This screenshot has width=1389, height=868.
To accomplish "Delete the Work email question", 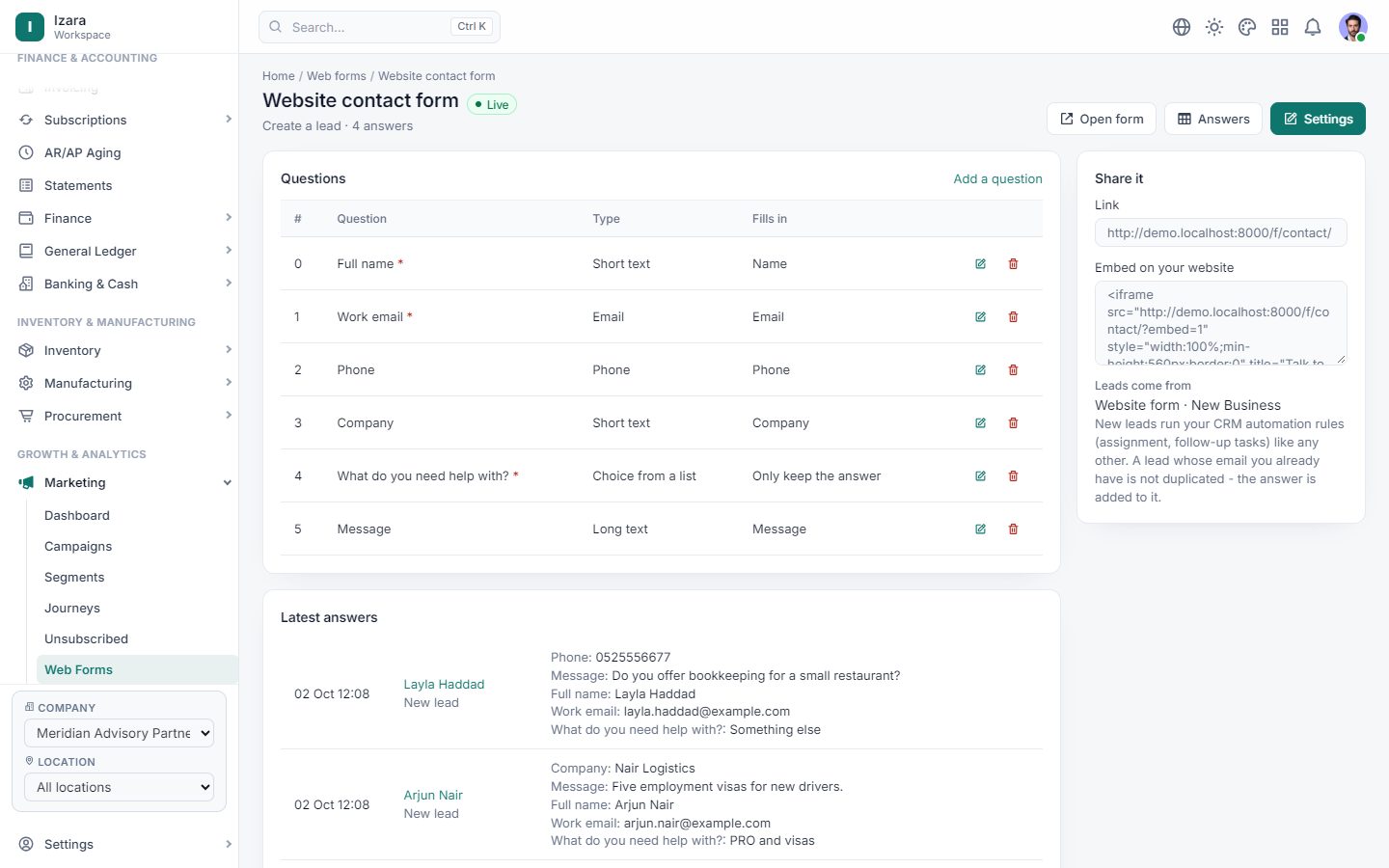I will coord(1013,317).
